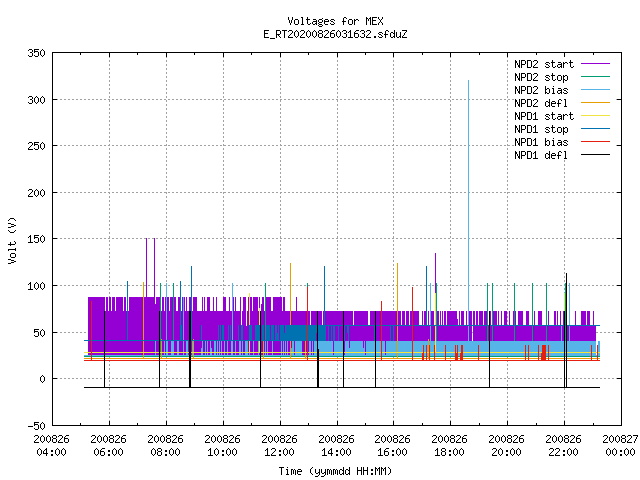Click the 350 y-axis tick label
Viewport: 640px width, 480px height.
[x=36, y=53]
